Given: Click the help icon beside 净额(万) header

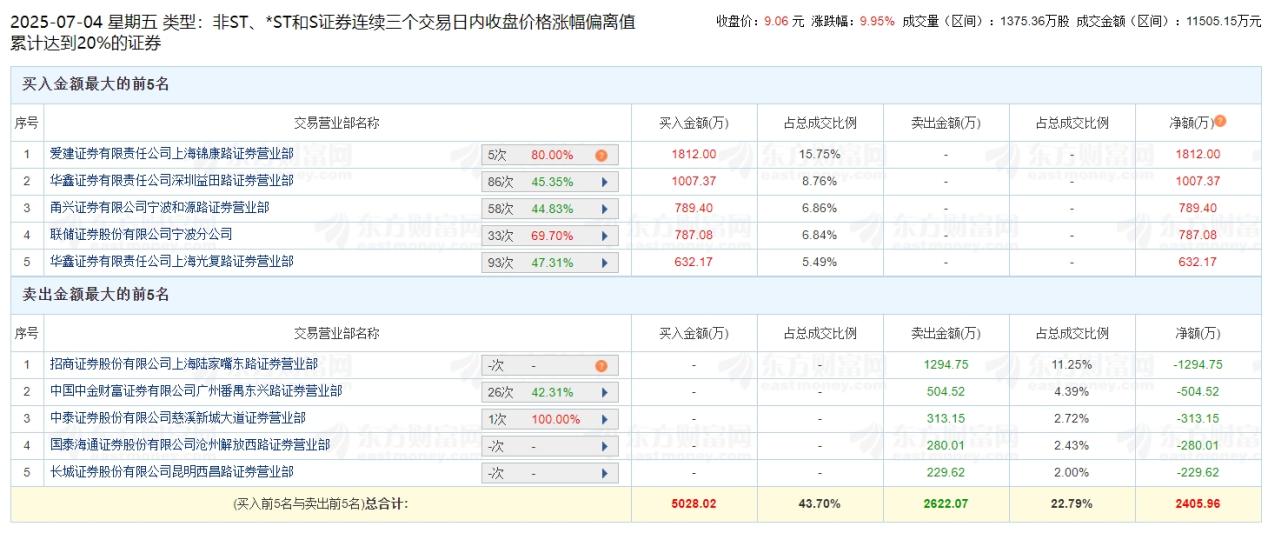Looking at the screenshot, I should coord(1220,121).
